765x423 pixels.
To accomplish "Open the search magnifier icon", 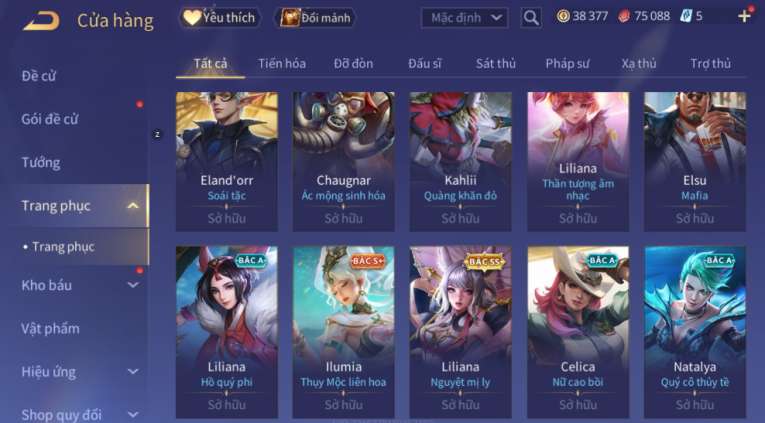I will [531, 18].
